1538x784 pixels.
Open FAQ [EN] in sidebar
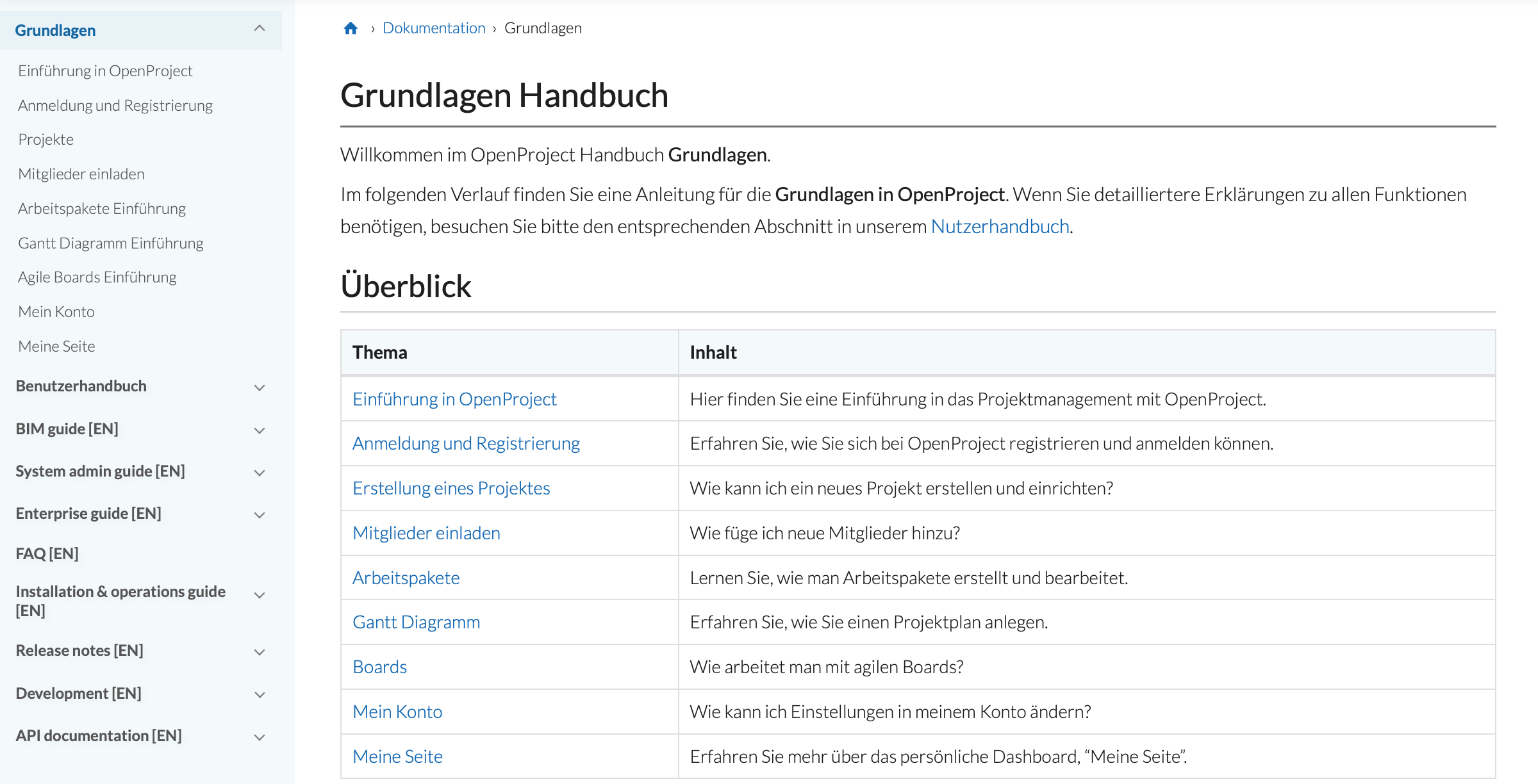47,553
